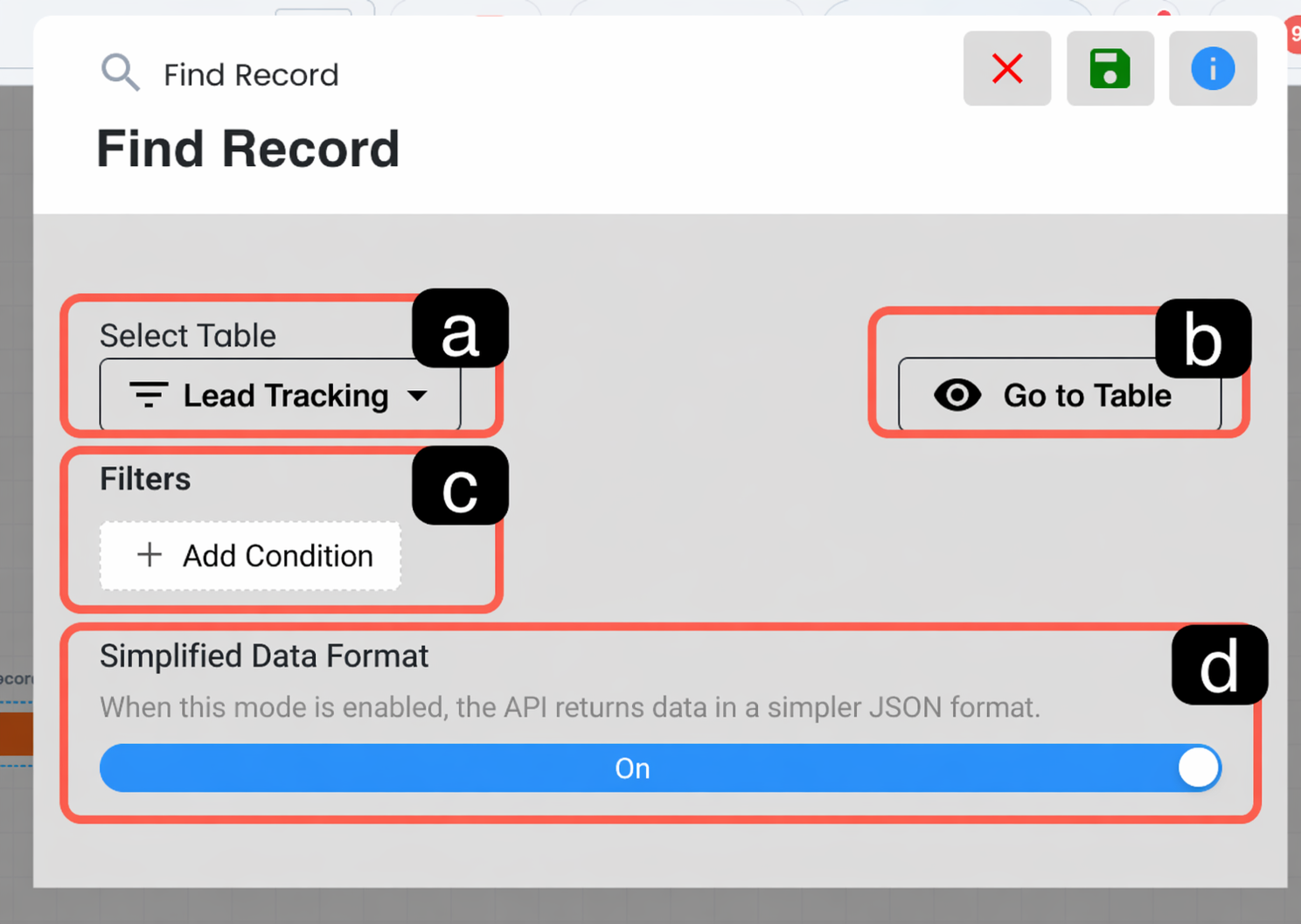The height and width of the screenshot is (924, 1301).
Task: Click the bold 'Find Record' title
Action: coord(248,149)
